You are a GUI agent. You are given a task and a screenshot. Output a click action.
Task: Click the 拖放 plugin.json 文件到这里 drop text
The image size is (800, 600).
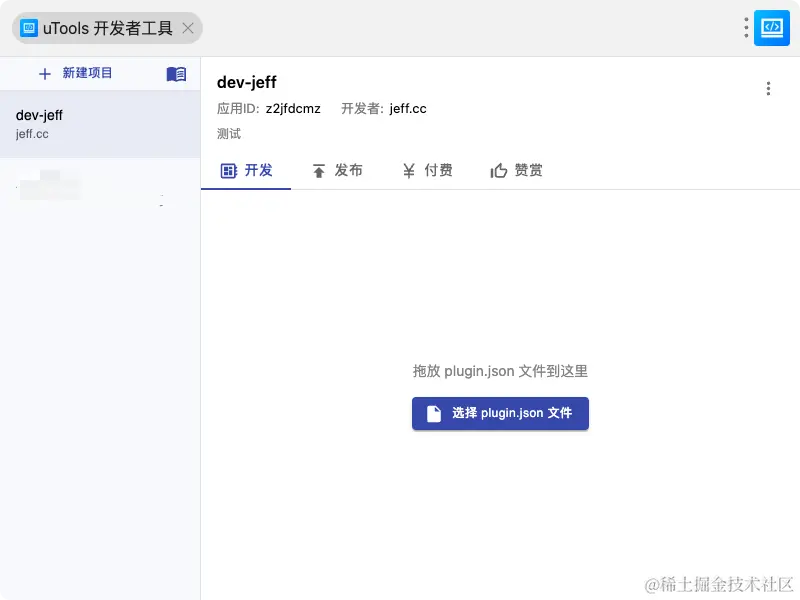500,371
